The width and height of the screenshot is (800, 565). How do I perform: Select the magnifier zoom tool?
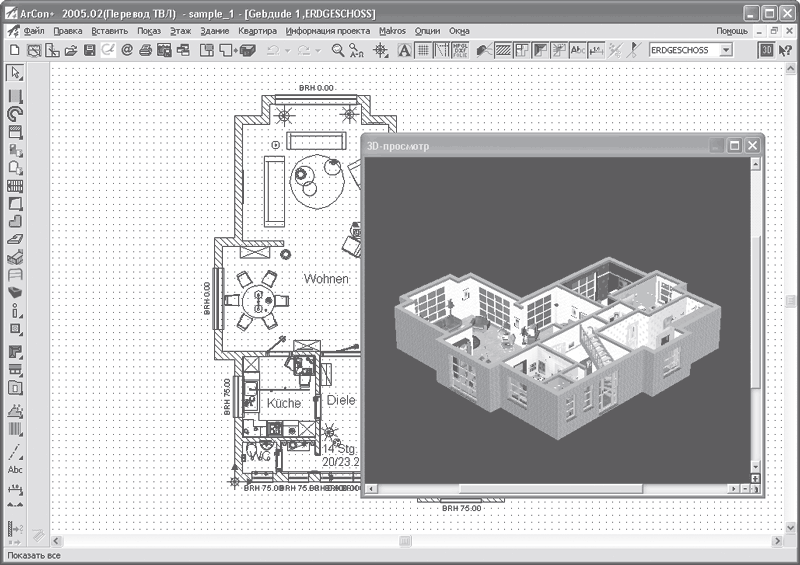click(x=338, y=49)
